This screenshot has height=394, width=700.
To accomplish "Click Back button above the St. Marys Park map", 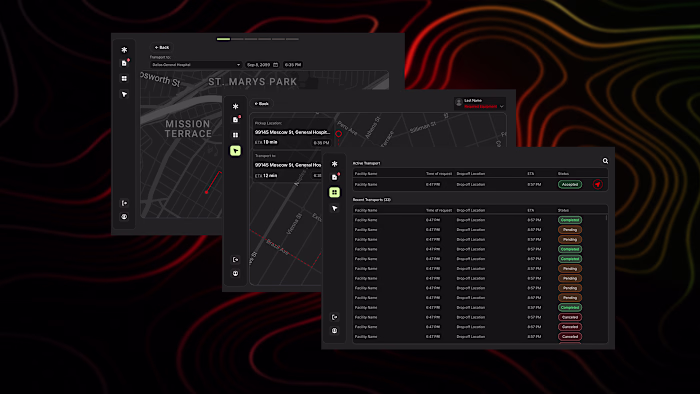I will (162, 47).
